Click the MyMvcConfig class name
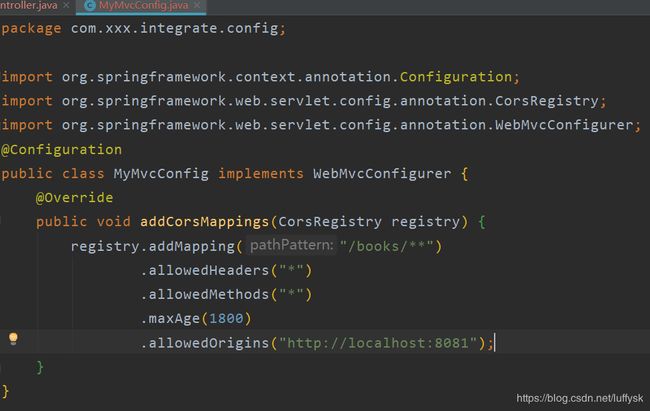The image size is (650, 411). pyautogui.click(x=161, y=173)
